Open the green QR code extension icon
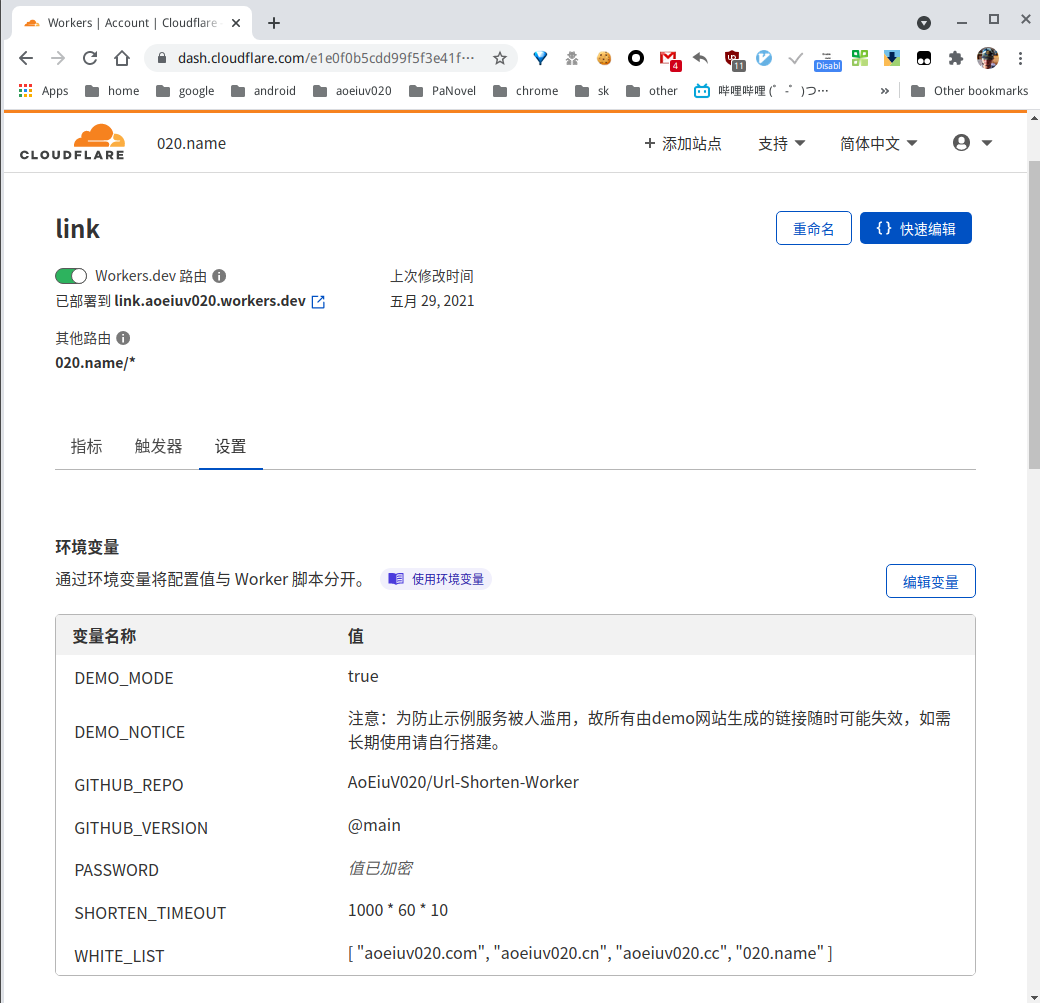The image size is (1040, 1003). pyautogui.click(x=860, y=58)
